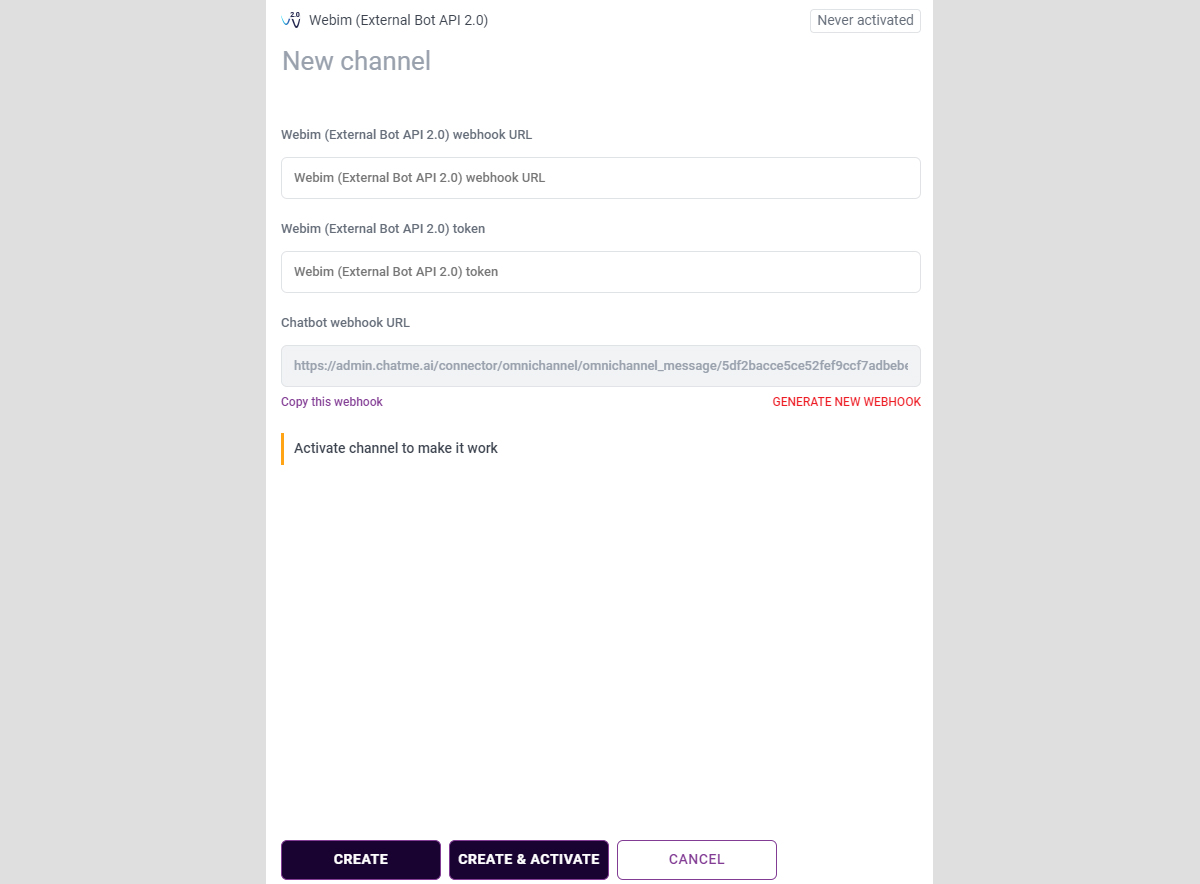The height and width of the screenshot is (884, 1200).
Task: Click the "Copy this webhook" link
Action: (332, 402)
